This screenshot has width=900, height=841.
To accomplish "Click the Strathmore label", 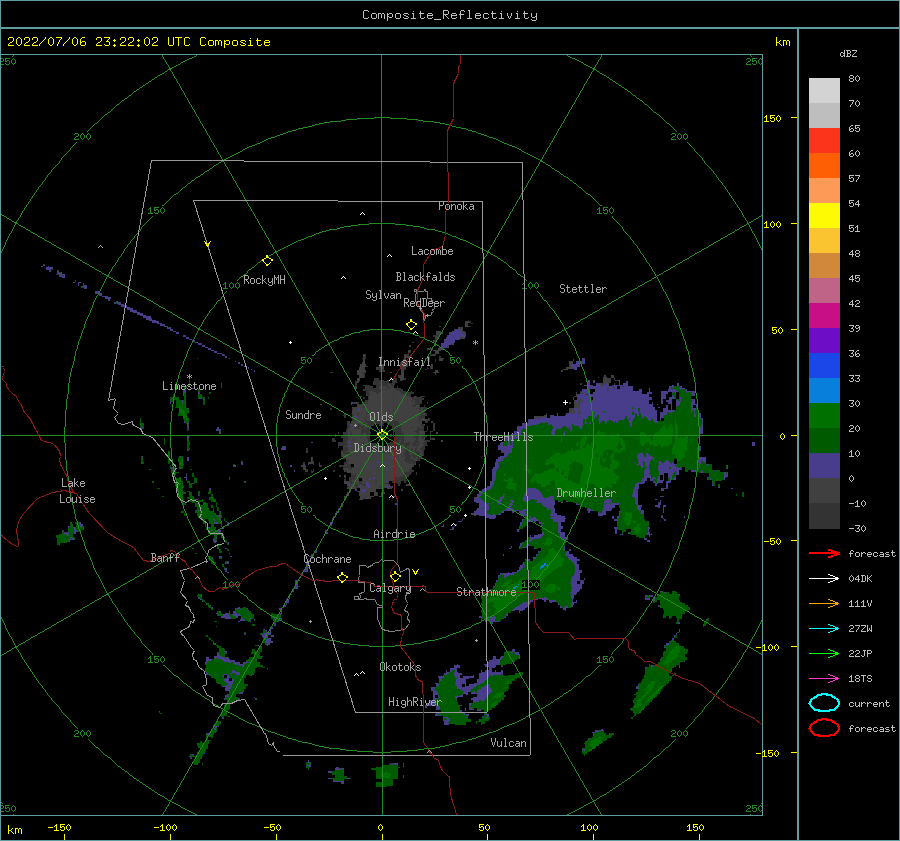I will (486, 592).
